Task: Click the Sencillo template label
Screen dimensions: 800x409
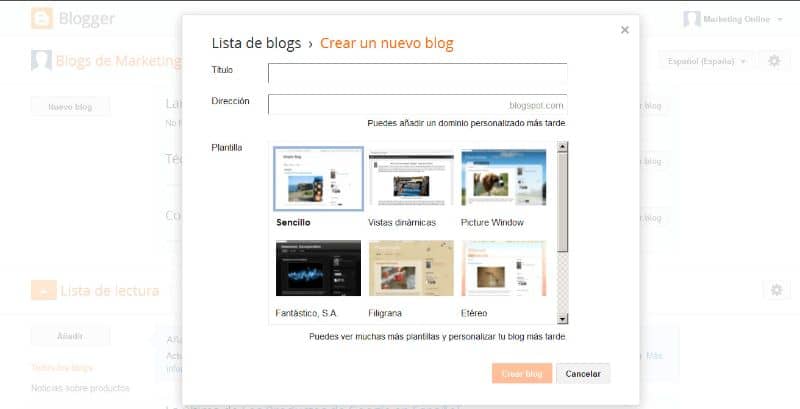Action: (293, 222)
